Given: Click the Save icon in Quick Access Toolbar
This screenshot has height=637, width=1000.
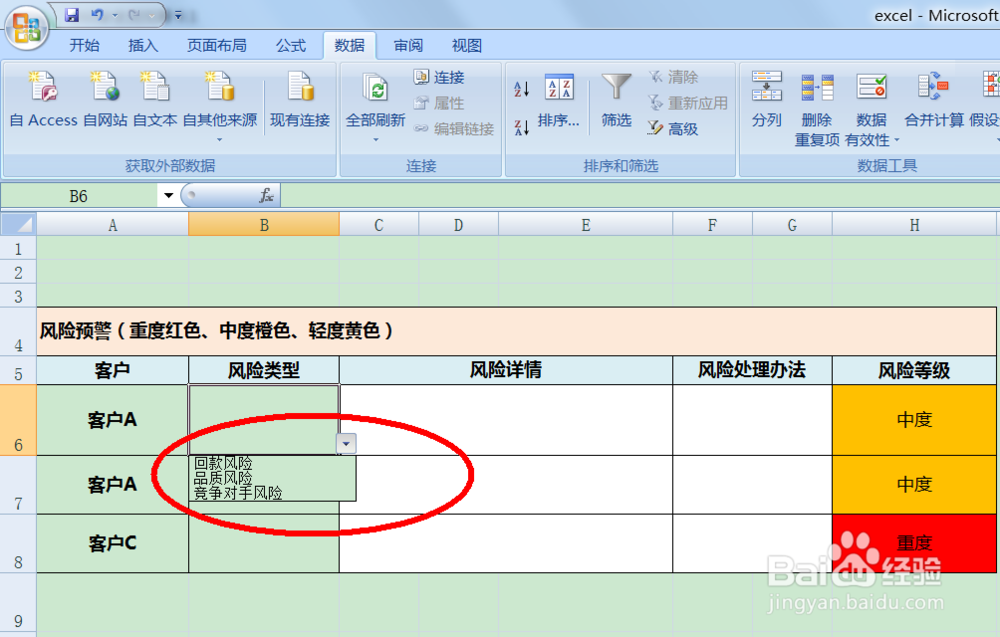Looking at the screenshot, I should (x=71, y=13).
